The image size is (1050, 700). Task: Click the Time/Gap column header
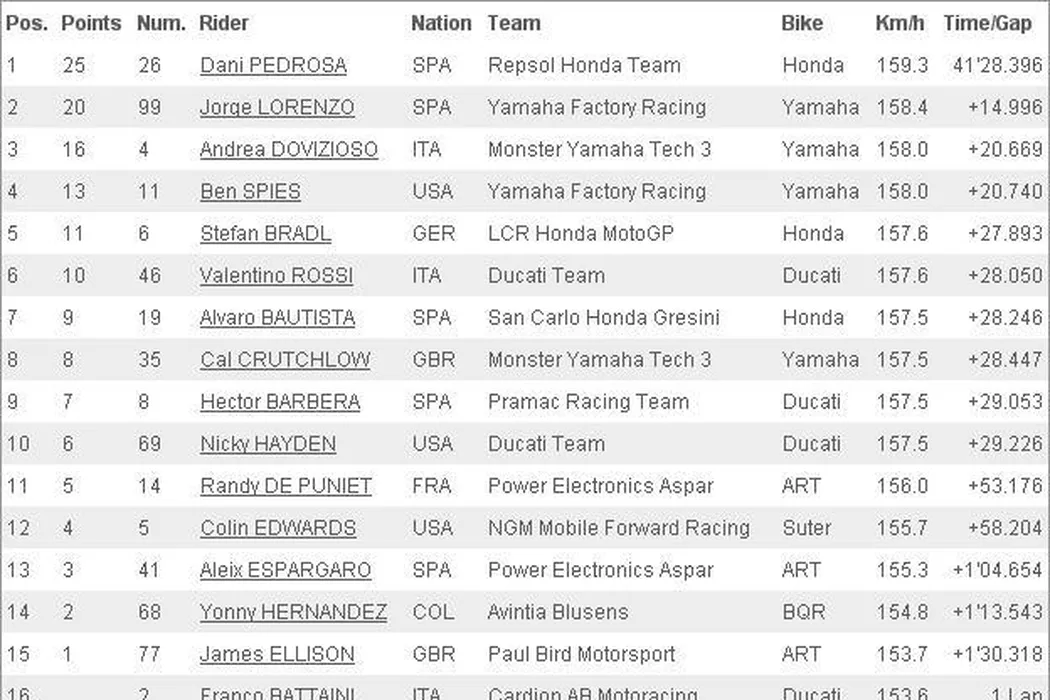click(x=987, y=23)
